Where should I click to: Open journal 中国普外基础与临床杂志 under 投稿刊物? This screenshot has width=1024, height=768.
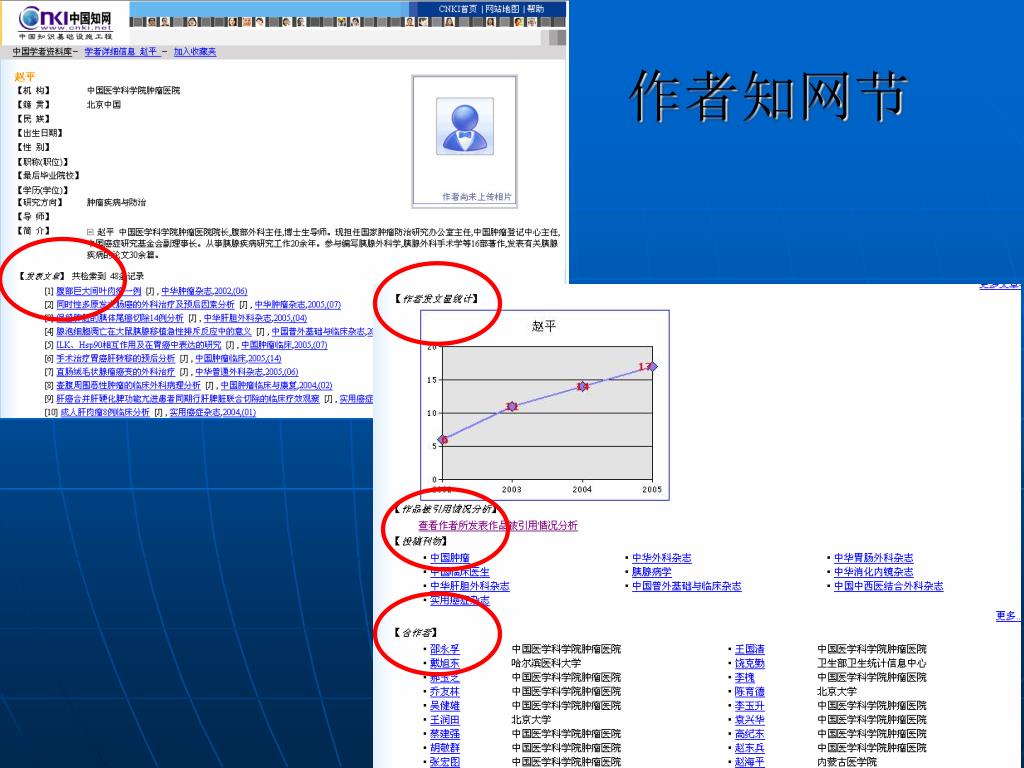(686, 586)
